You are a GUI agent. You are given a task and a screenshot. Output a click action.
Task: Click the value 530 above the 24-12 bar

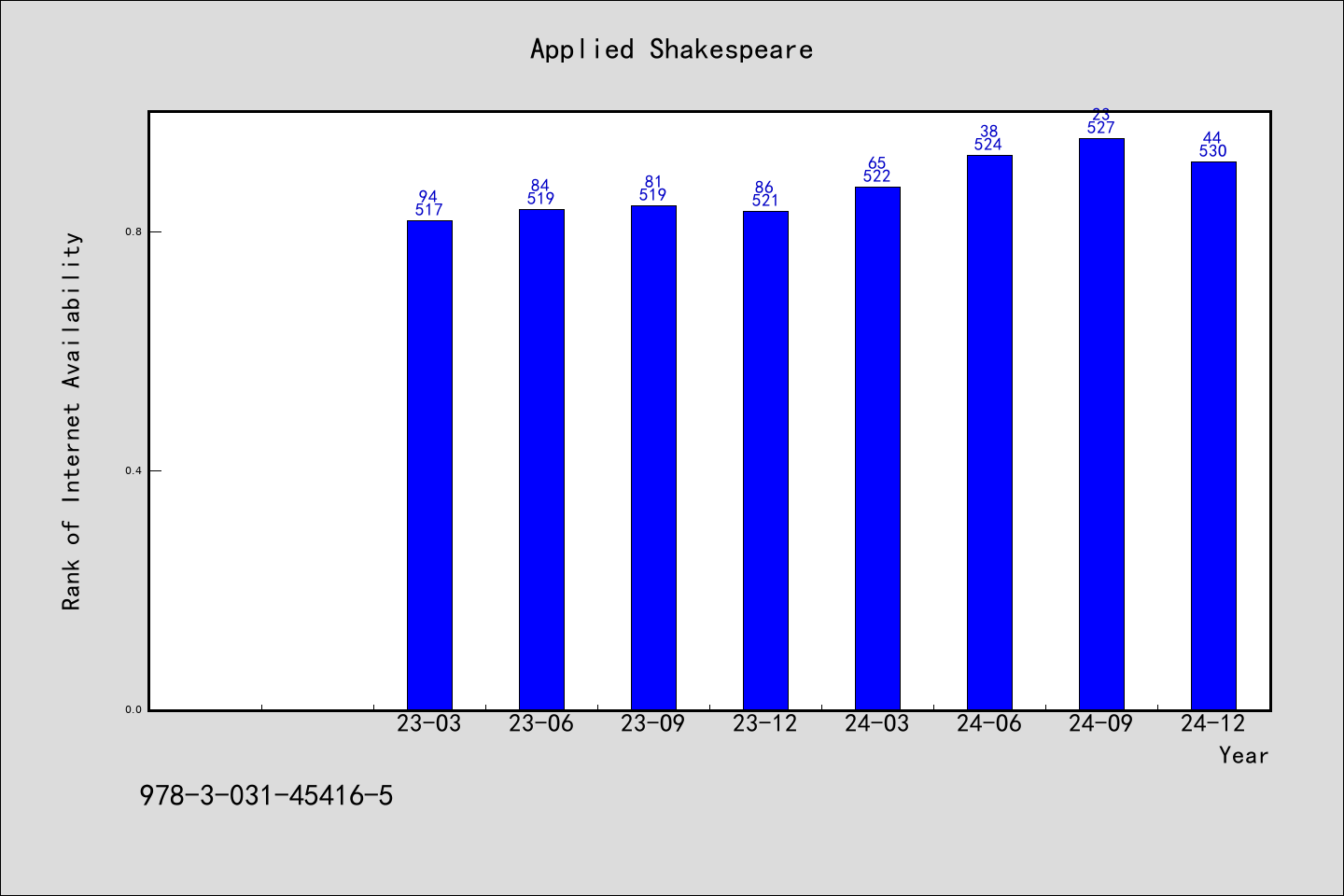pyautogui.click(x=1213, y=151)
